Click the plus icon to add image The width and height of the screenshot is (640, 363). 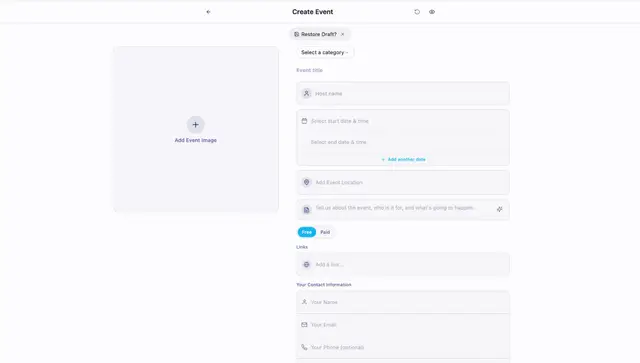click(196, 125)
